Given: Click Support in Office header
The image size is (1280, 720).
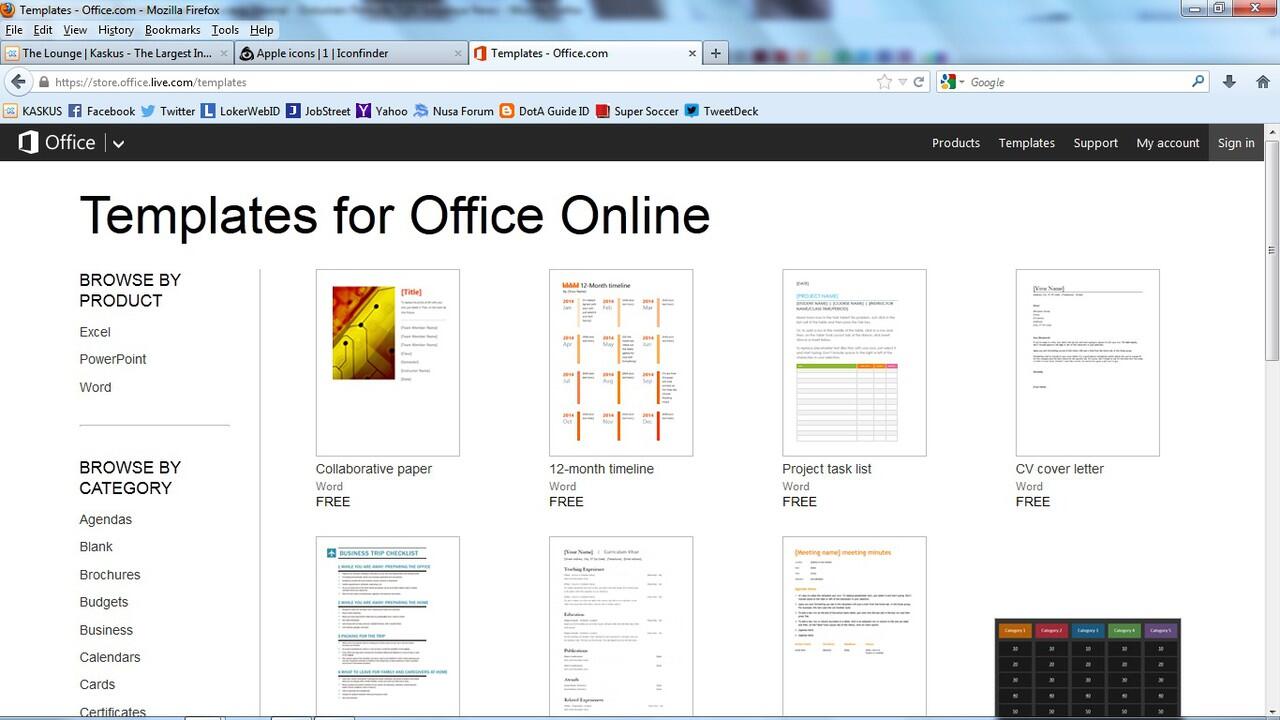Looking at the screenshot, I should click(1096, 143).
